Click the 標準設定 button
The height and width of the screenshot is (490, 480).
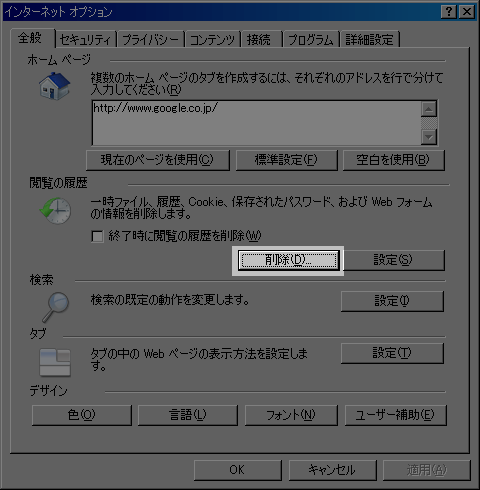tap(287, 160)
